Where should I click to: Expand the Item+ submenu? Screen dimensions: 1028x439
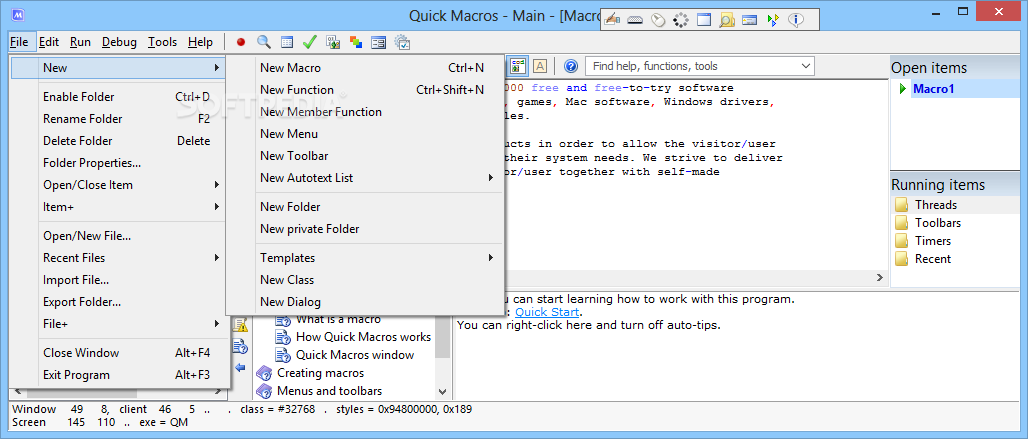pos(119,207)
